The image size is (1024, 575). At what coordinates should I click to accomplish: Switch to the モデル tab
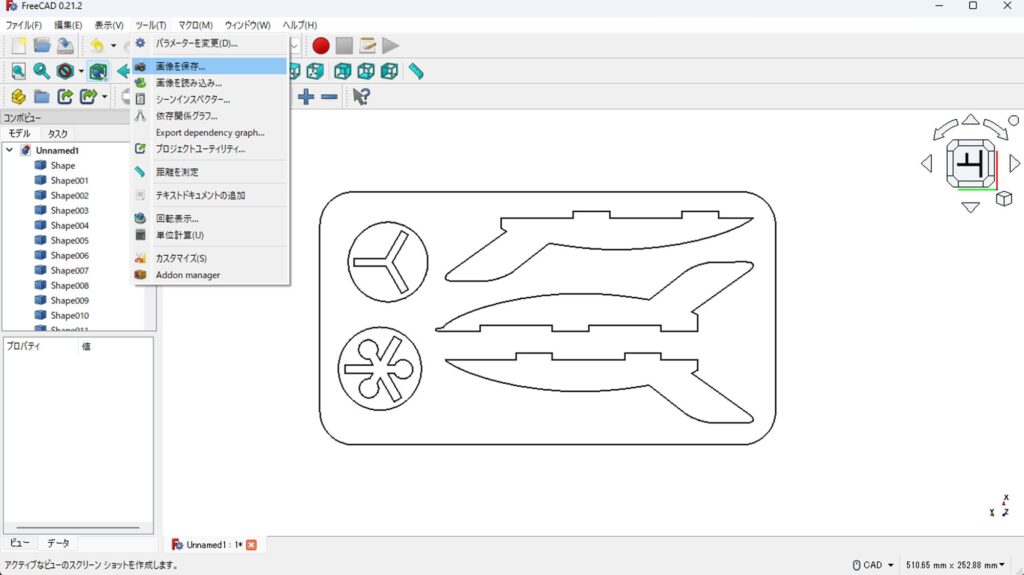[20, 133]
